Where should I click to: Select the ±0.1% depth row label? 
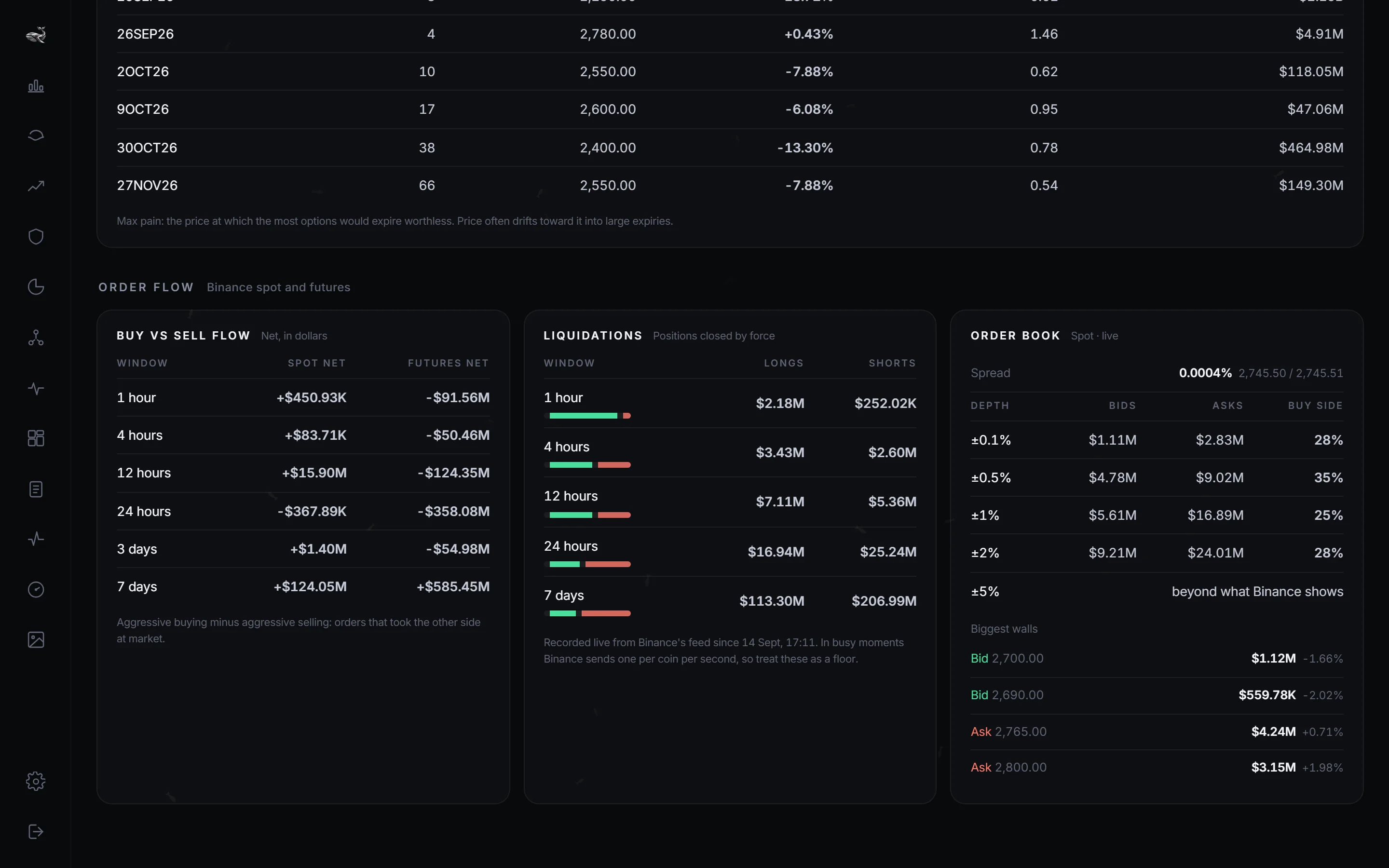point(991,440)
